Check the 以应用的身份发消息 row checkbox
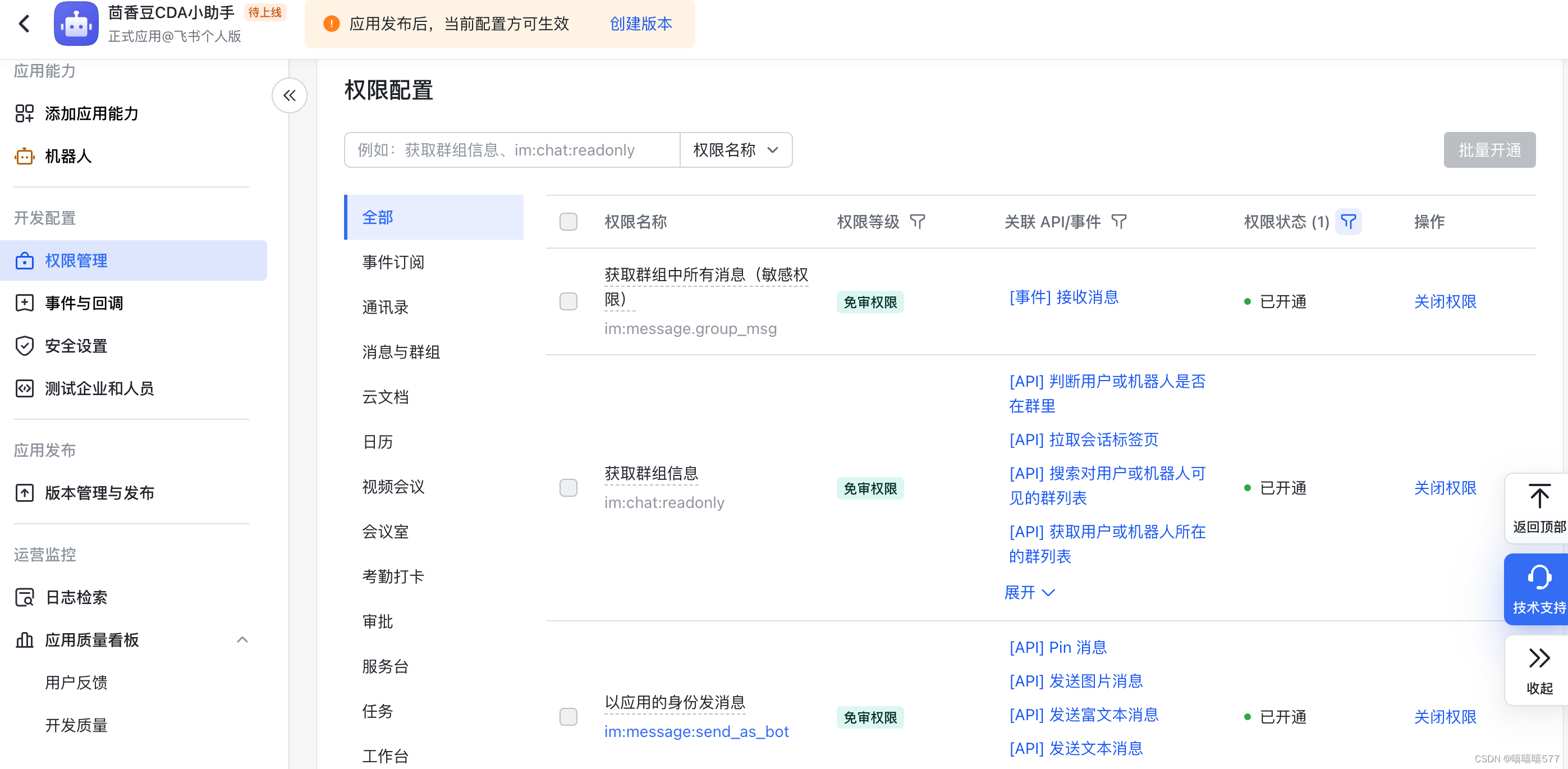1568x769 pixels. (x=568, y=717)
